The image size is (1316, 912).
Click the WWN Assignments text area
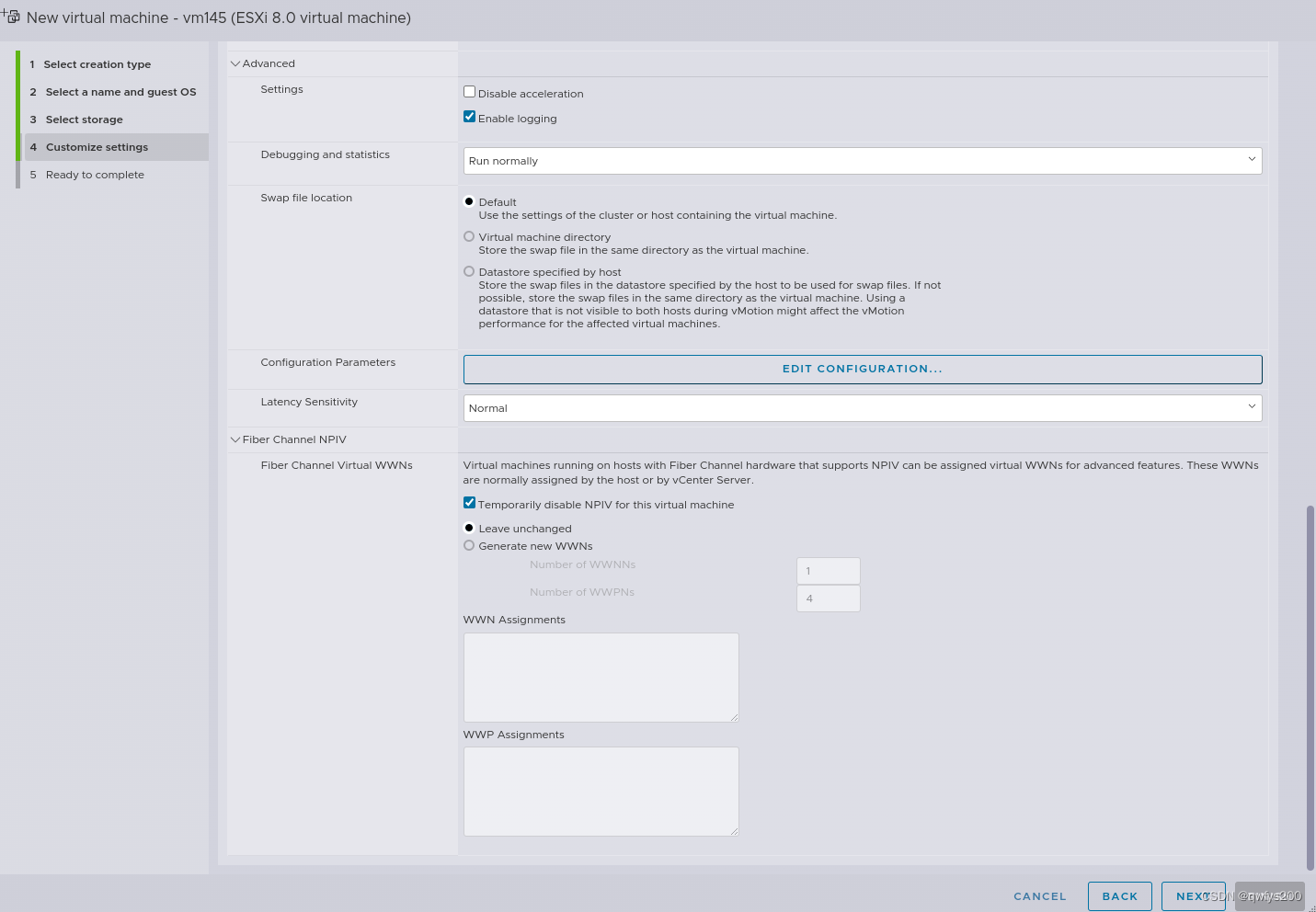601,678
